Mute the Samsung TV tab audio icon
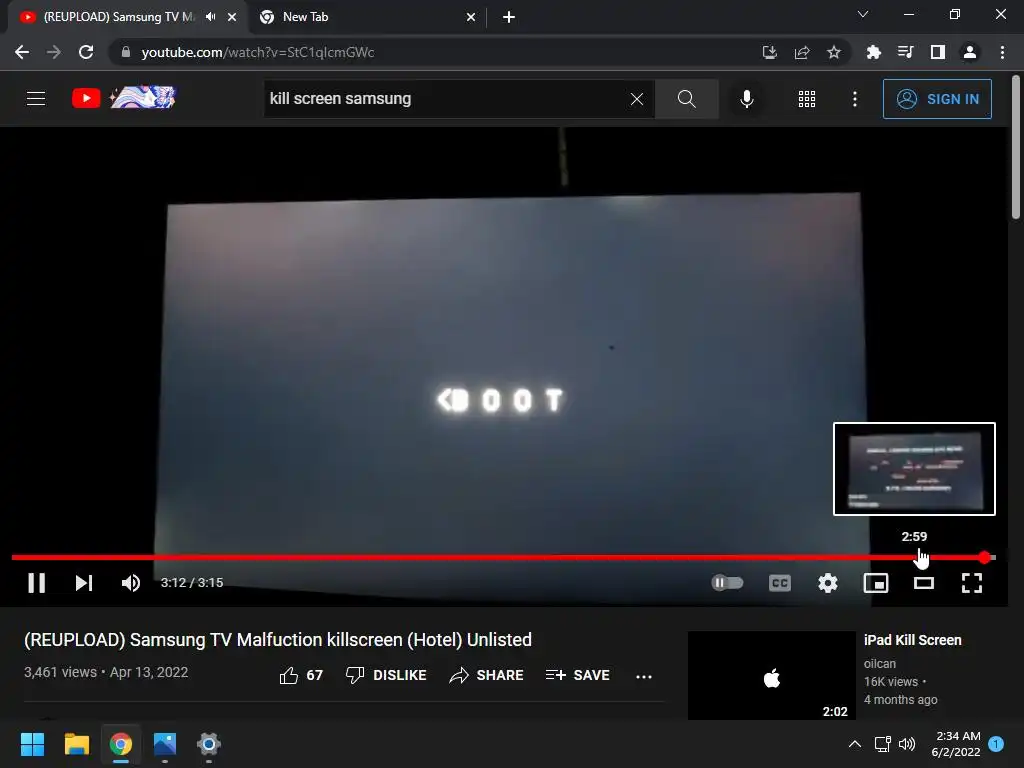The image size is (1024, 768). tap(210, 17)
